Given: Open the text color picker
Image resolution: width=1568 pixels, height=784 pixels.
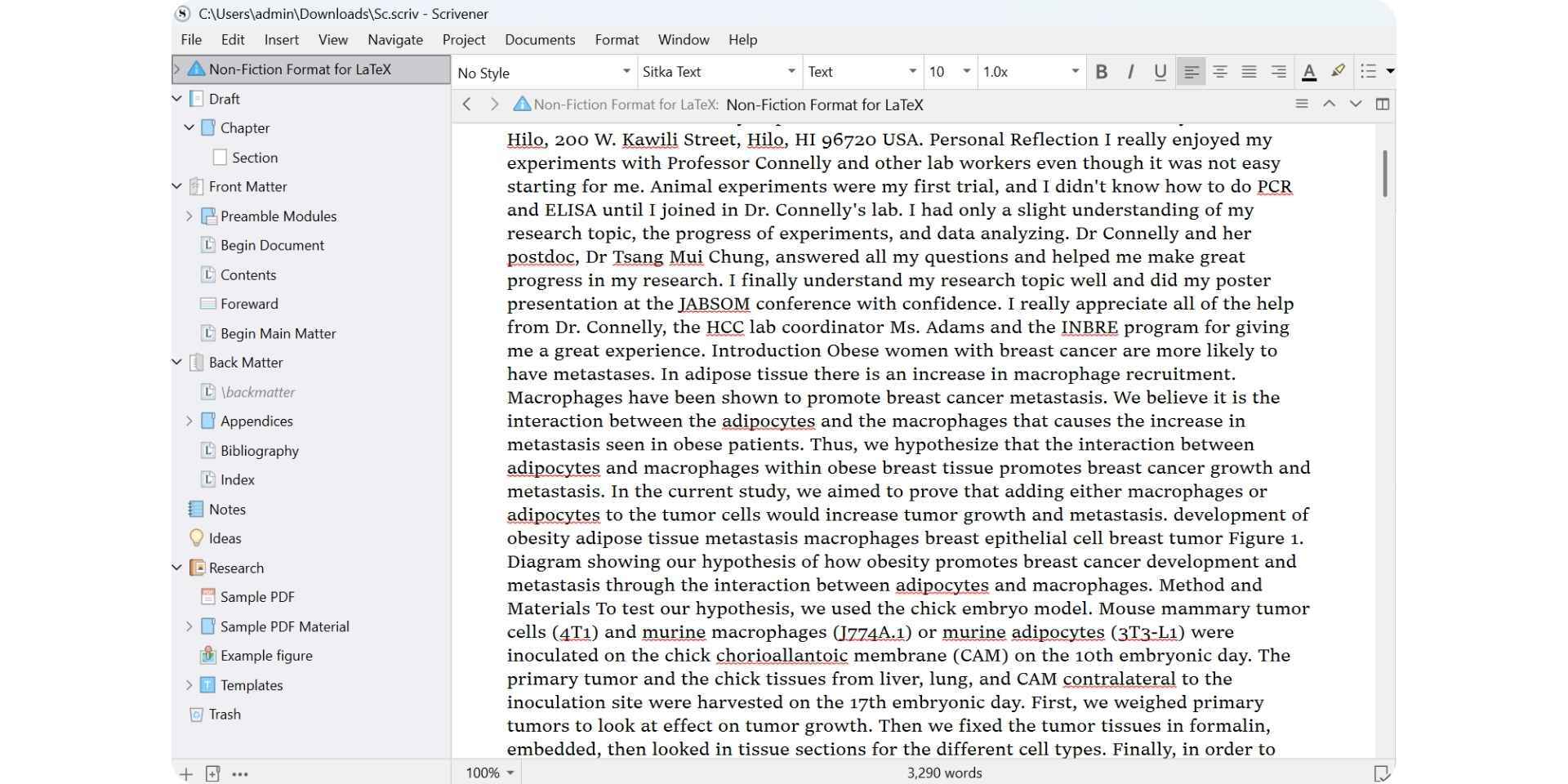Looking at the screenshot, I should [x=1309, y=72].
